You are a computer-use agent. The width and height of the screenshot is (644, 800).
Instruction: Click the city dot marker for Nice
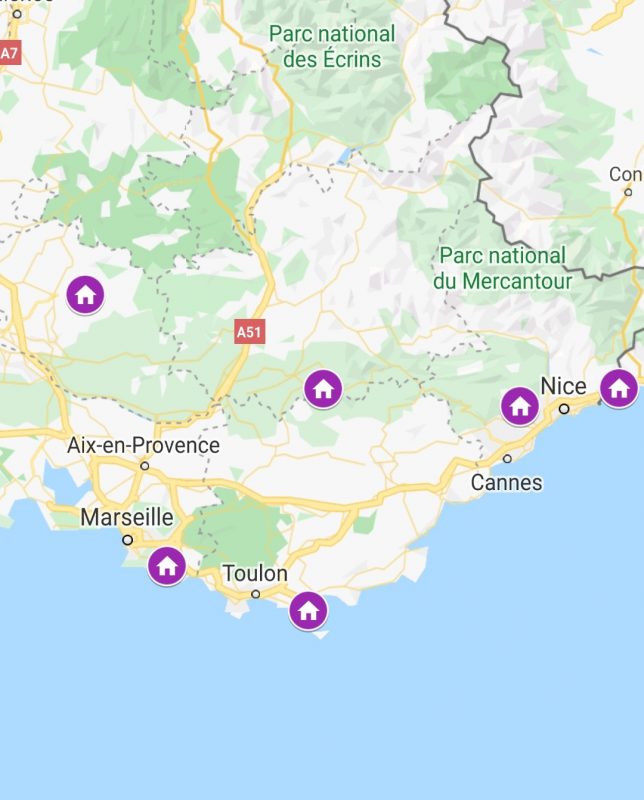(564, 409)
